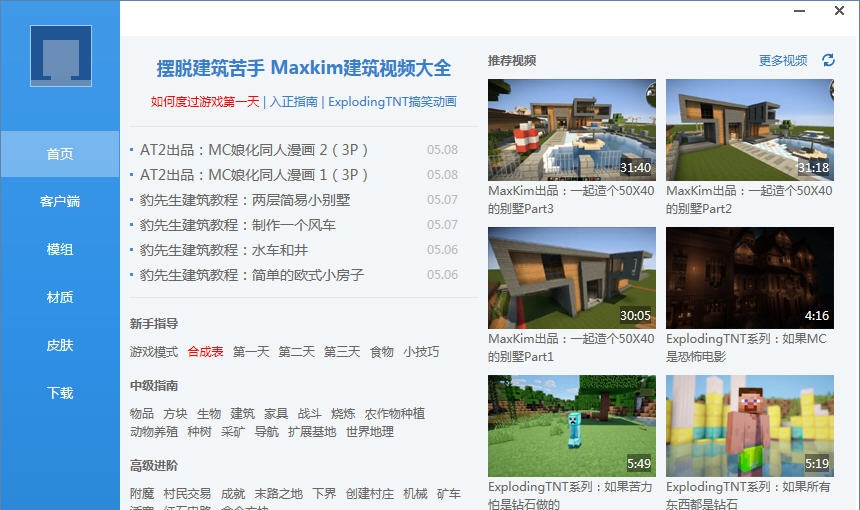860x510 pixels.
Task: Close the launcher window
Action: [x=839, y=11]
